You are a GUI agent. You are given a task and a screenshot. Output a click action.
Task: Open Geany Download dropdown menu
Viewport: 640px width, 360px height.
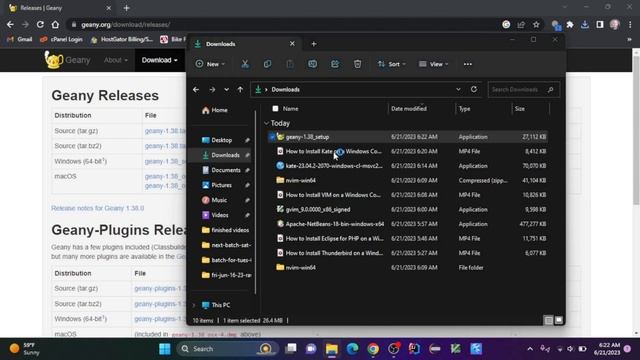[160, 60]
